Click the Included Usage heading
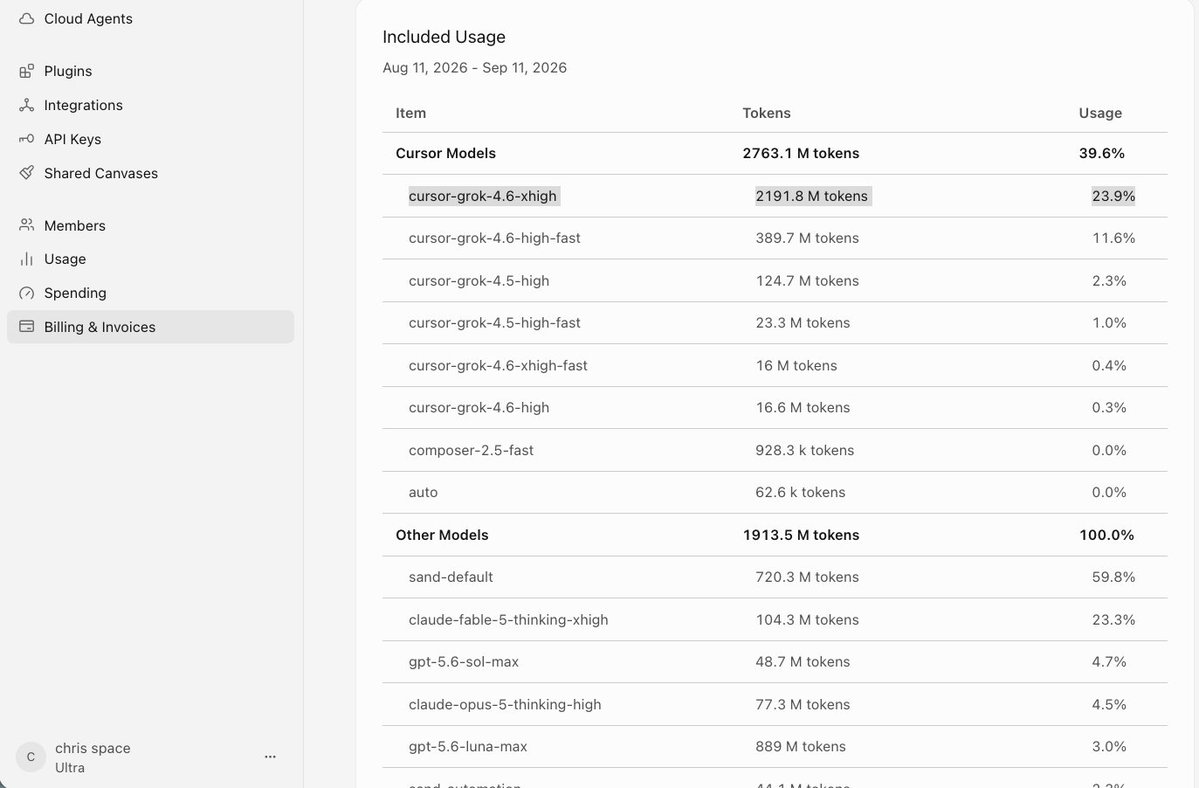Image resolution: width=1199 pixels, height=788 pixels. [444, 37]
